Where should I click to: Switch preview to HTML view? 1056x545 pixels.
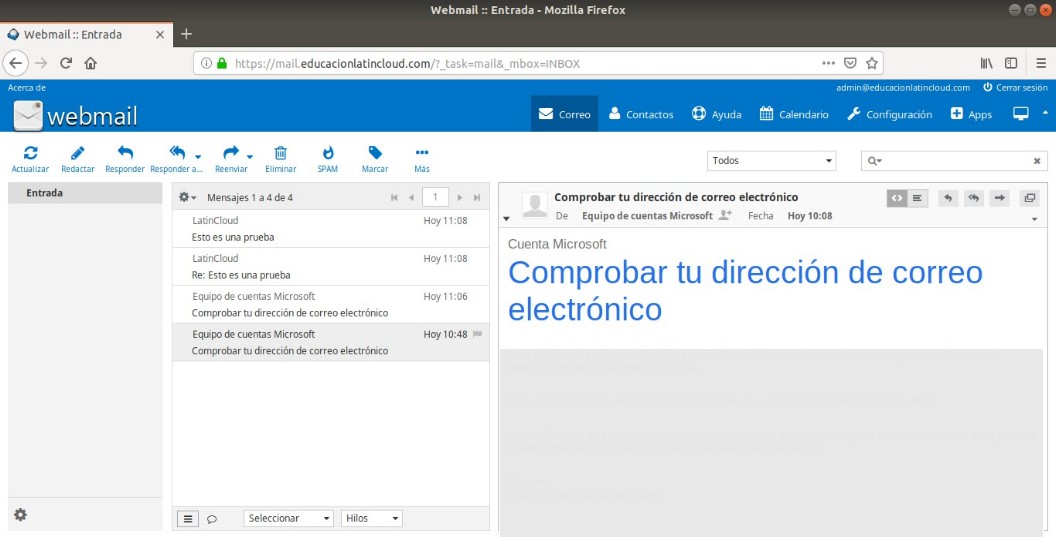point(897,198)
